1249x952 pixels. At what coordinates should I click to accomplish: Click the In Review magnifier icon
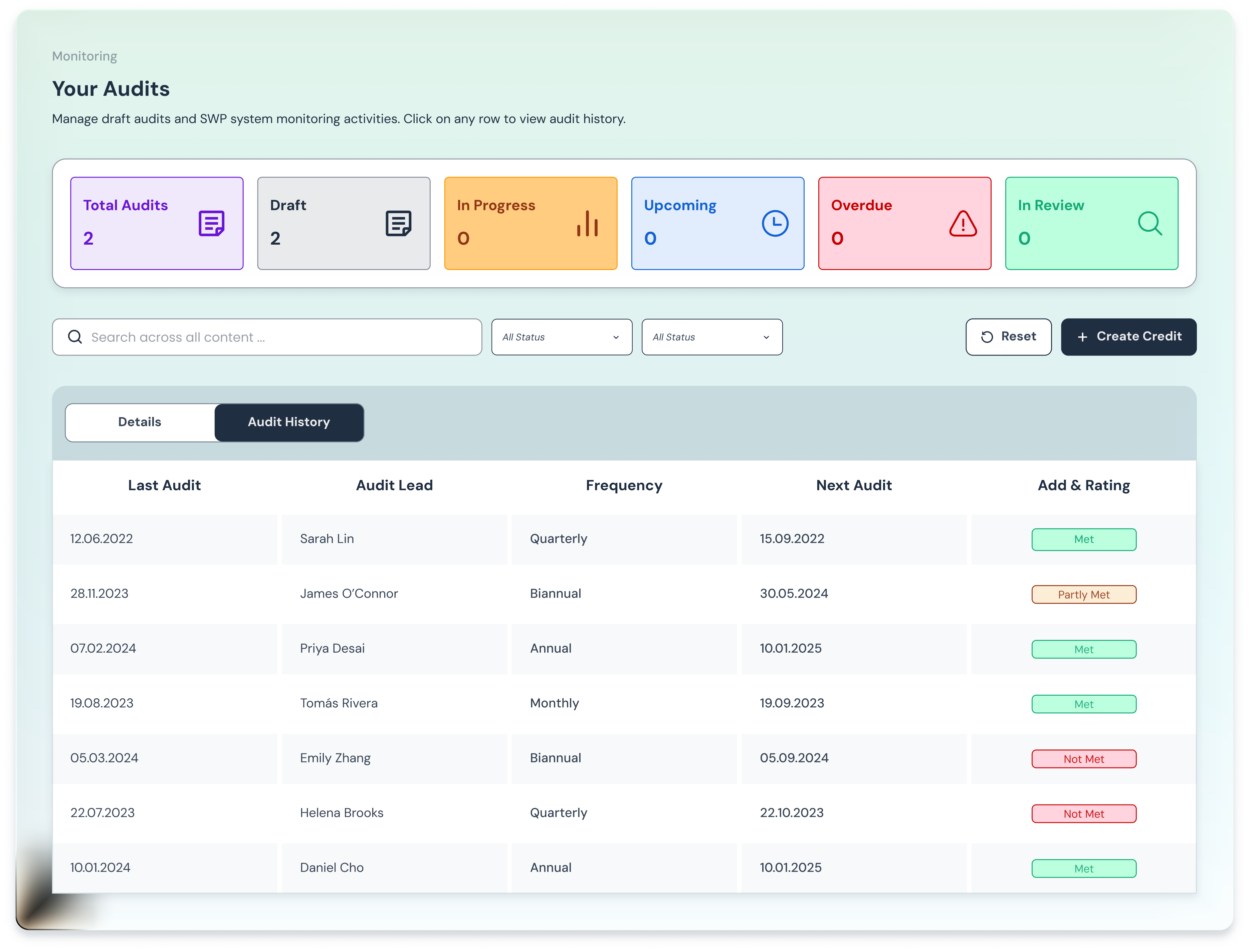point(1150,223)
